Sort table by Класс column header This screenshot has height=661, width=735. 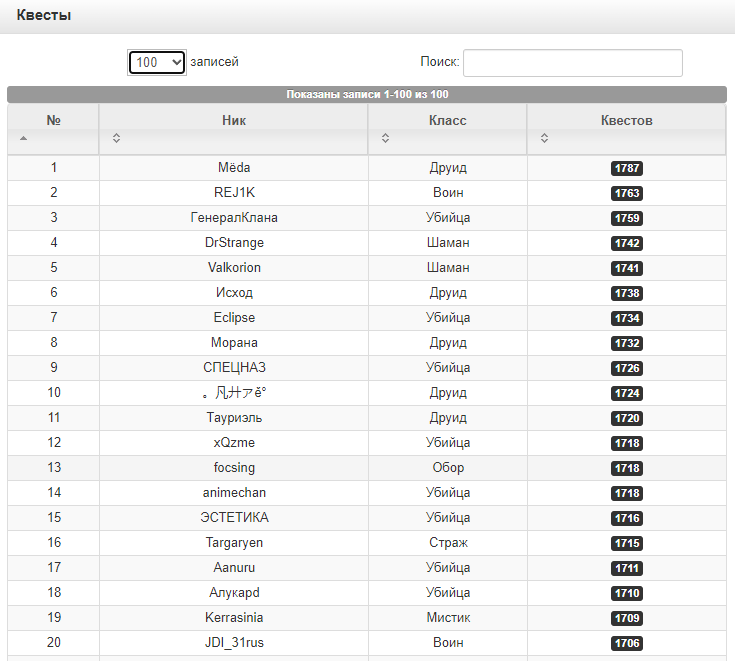coord(447,121)
